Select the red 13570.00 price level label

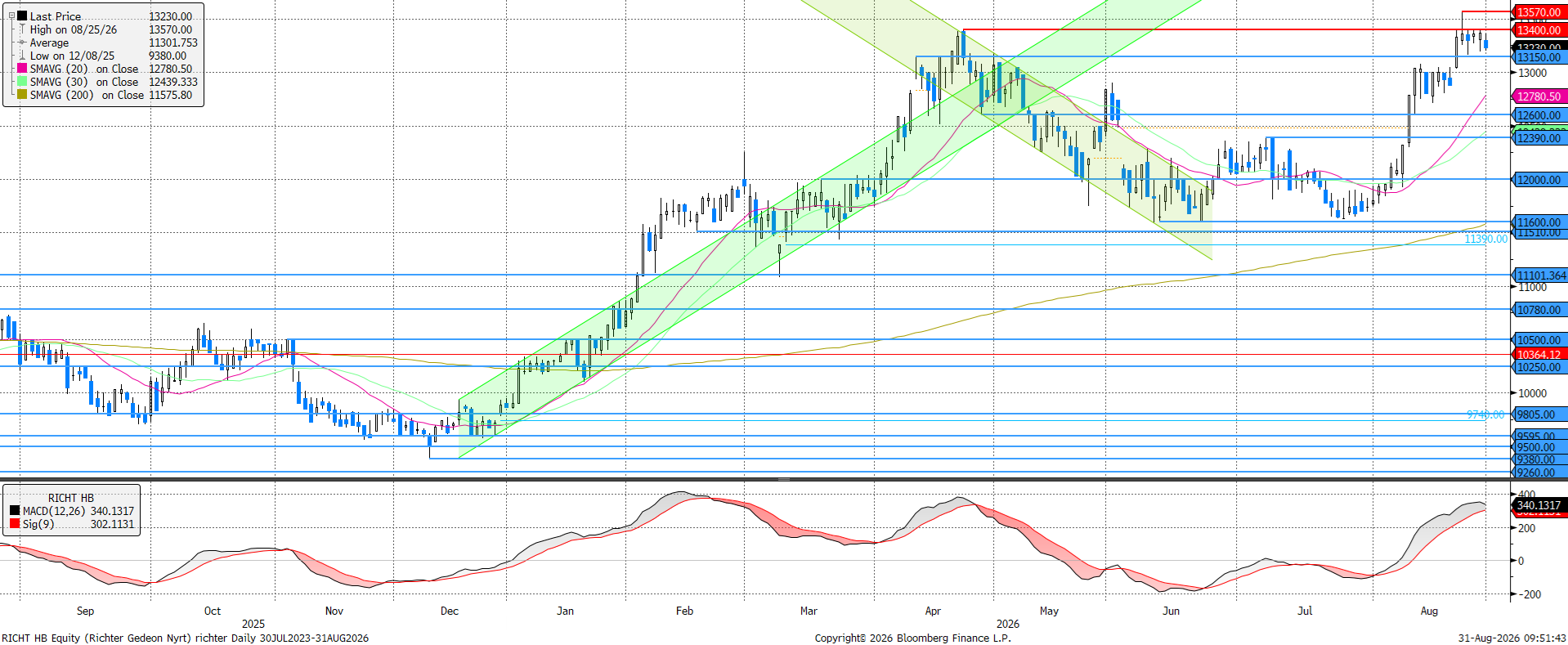(1539, 12)
